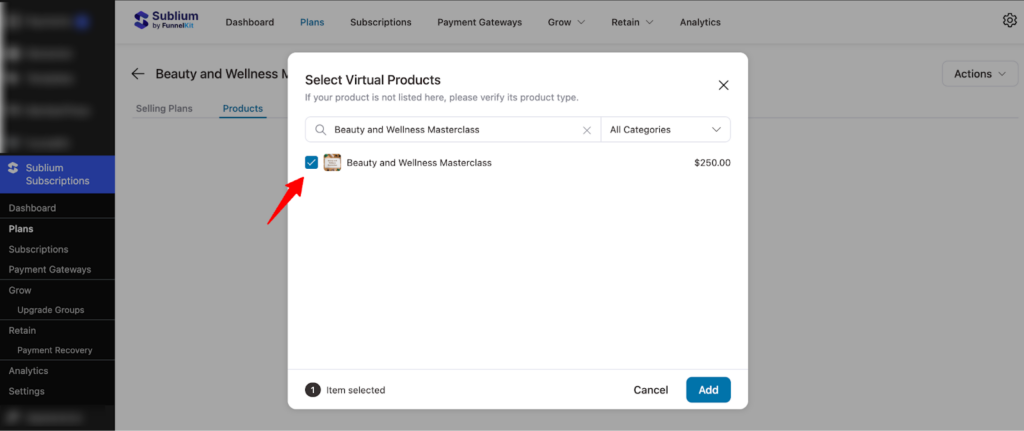Viewport: 1024px width, 431px height.
Task: Go to Analytics in top navigation
Action: click(700, 22)
